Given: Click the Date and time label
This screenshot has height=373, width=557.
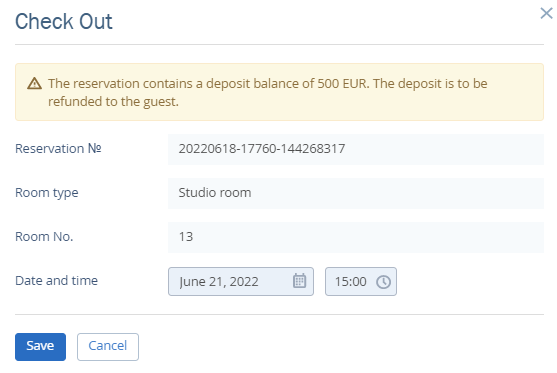Looking at the screenshot, I should pyautogui.click(x=56, y=281).
